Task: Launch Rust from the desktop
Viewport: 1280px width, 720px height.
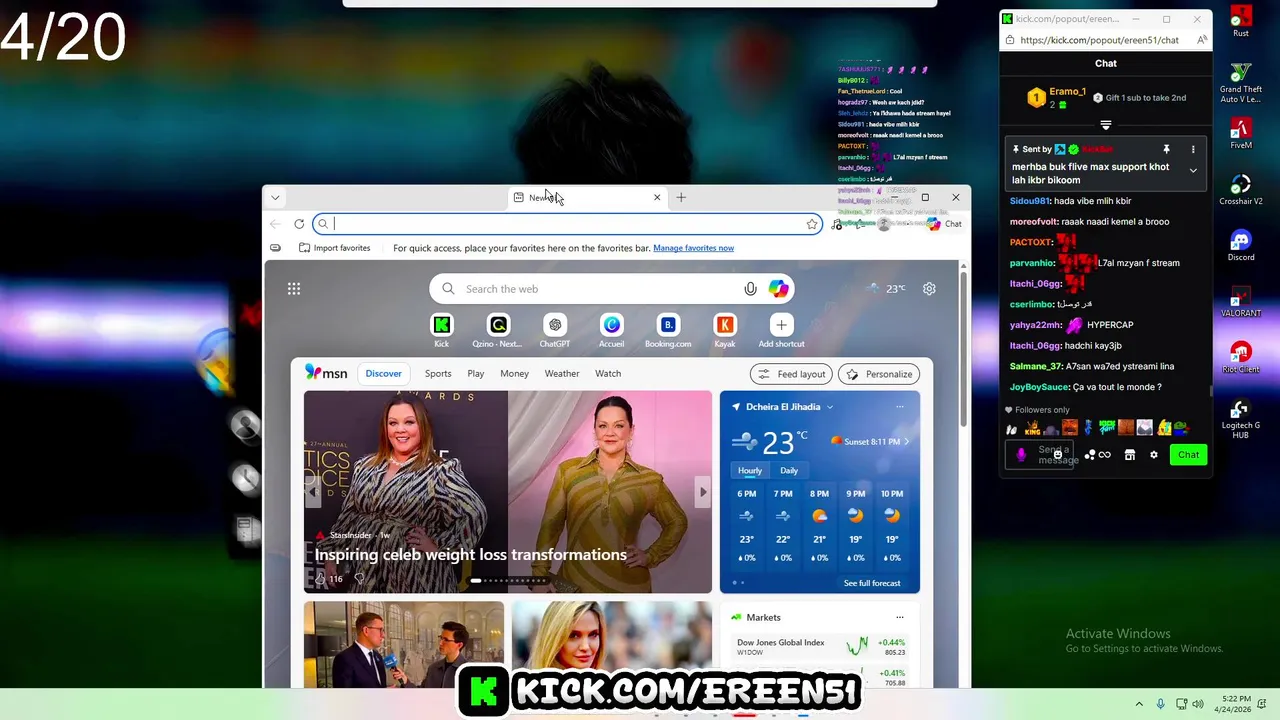Action: (1241, 21)
